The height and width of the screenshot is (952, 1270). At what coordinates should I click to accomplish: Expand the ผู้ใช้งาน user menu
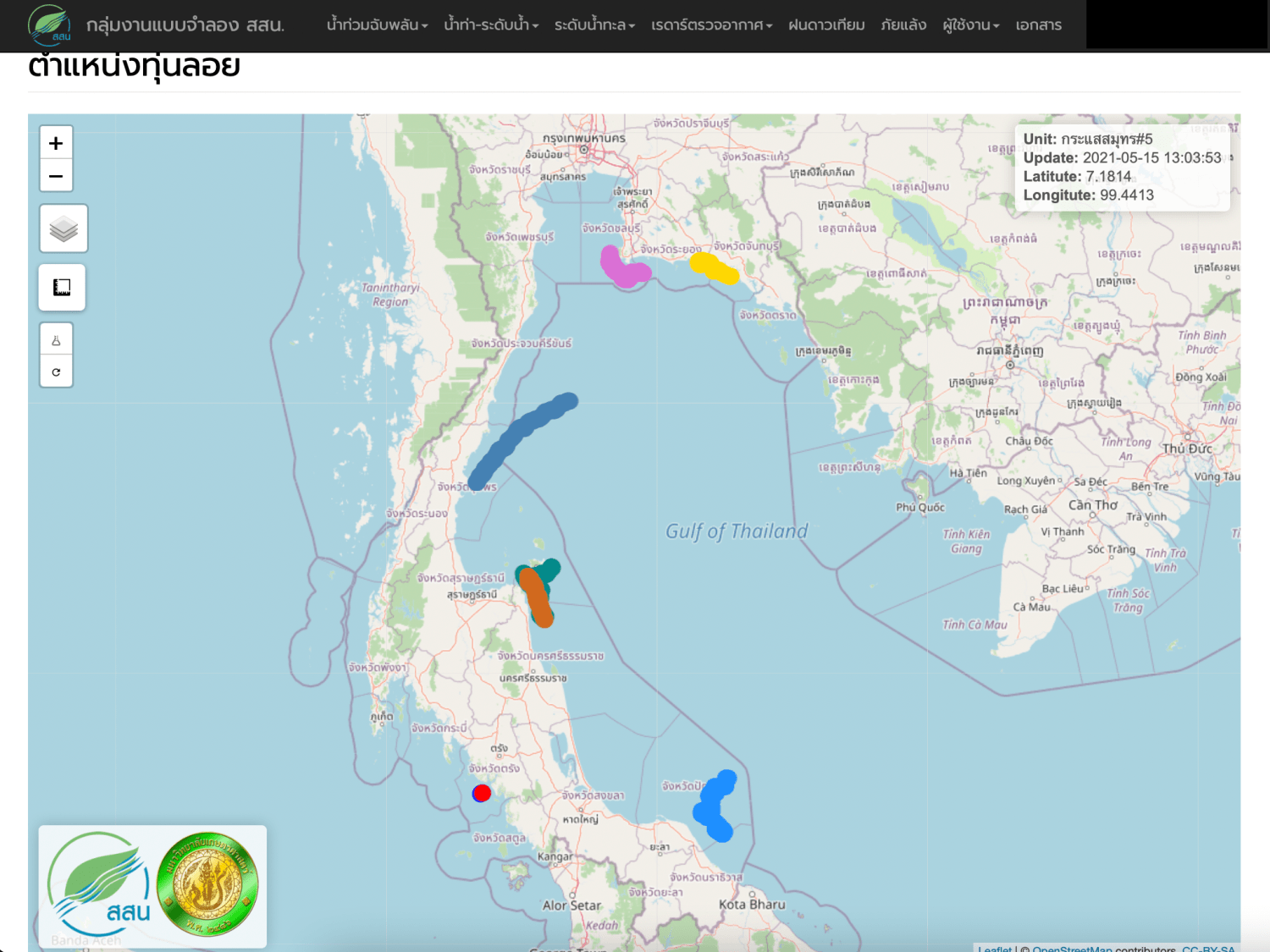[970, 25]
